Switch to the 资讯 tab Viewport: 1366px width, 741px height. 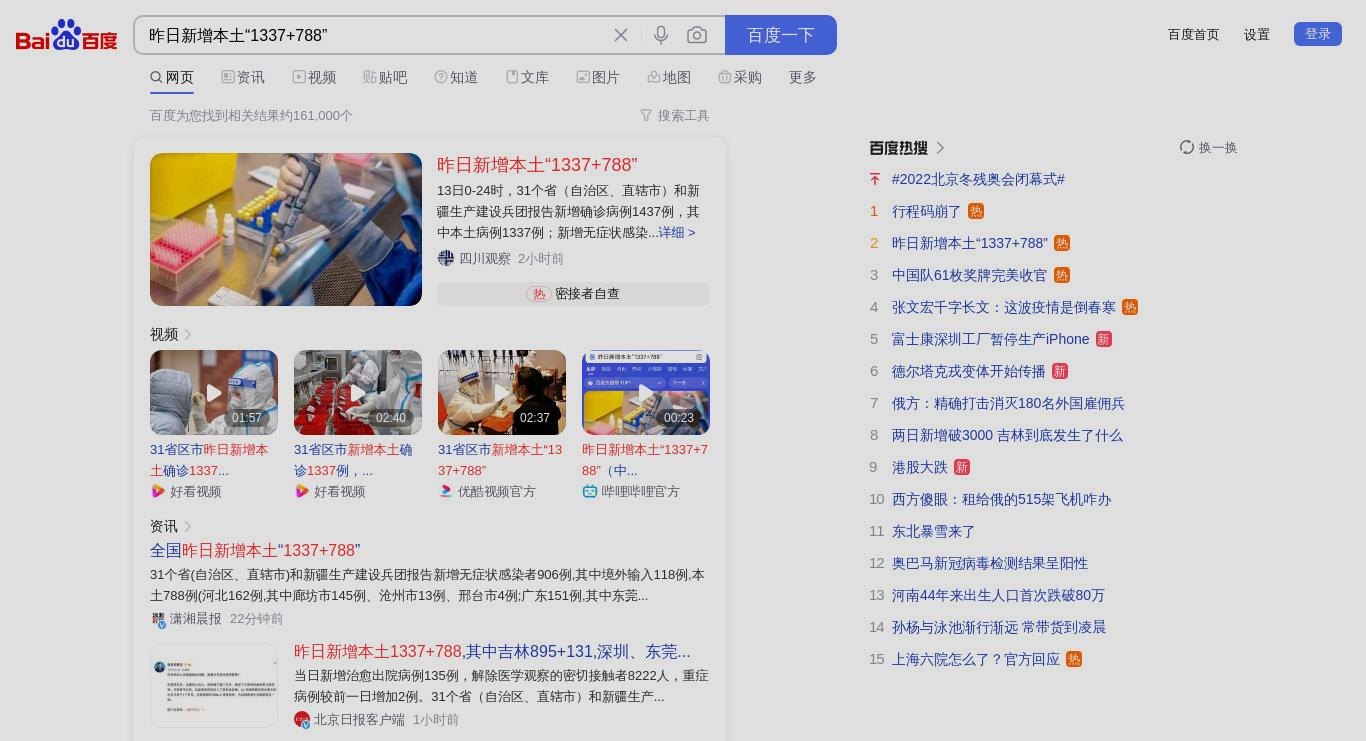243,77
